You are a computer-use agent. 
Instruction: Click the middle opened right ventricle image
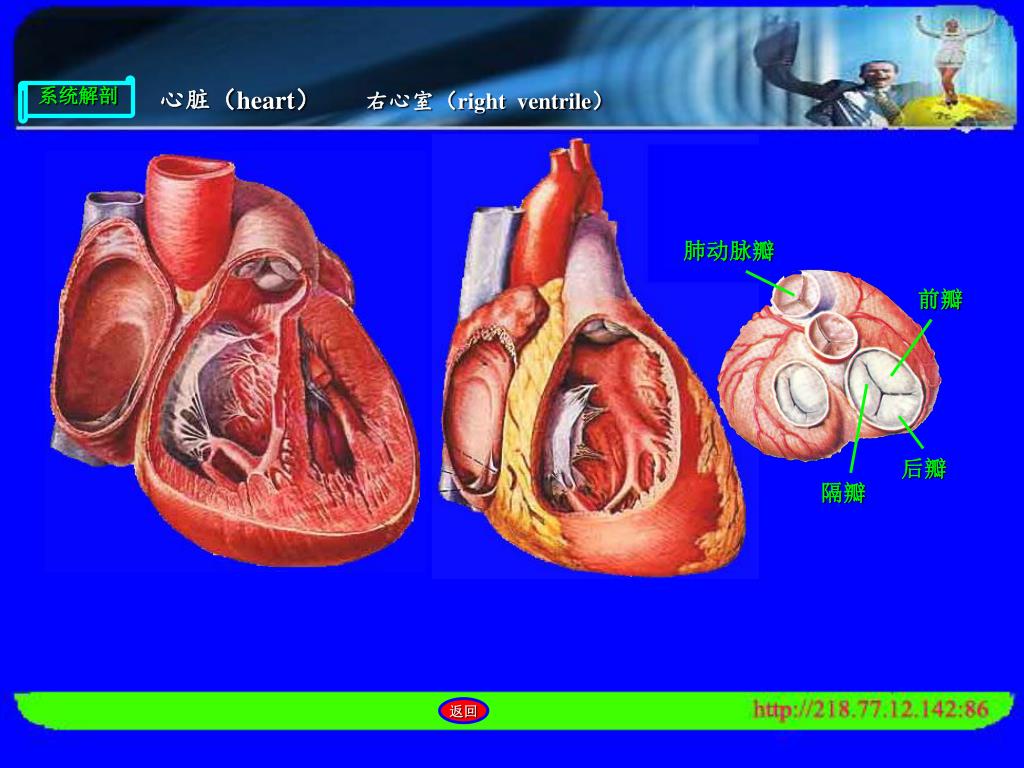[x=594, y=358]
